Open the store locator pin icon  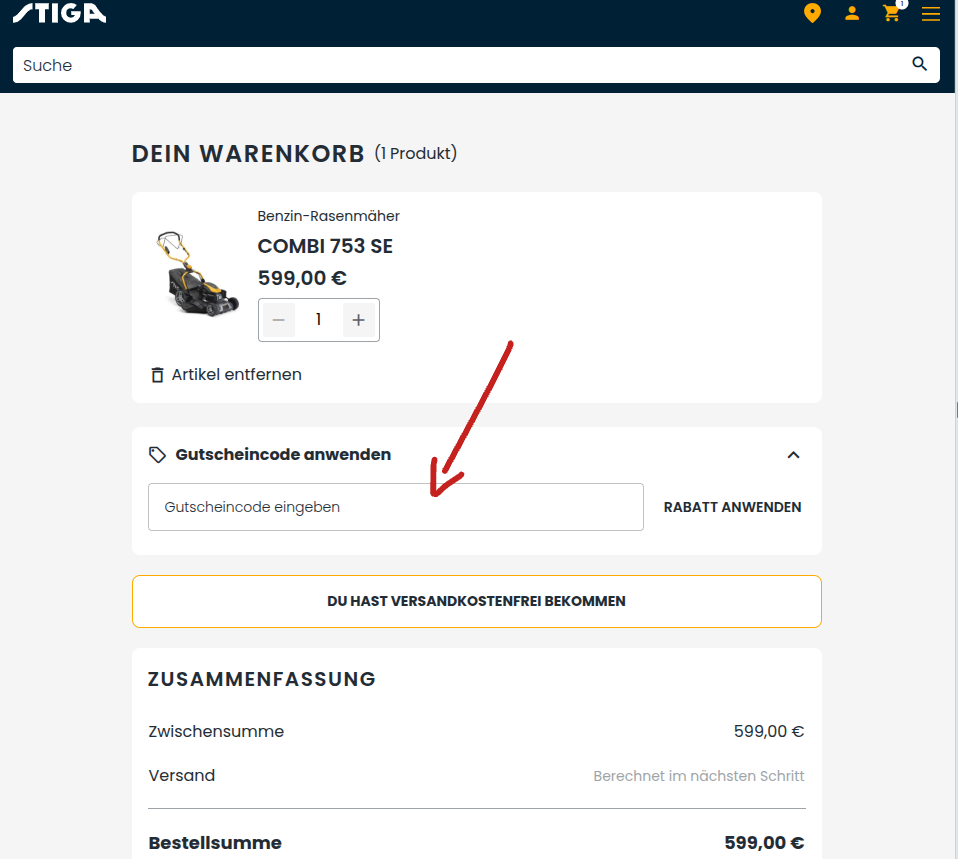812,13
